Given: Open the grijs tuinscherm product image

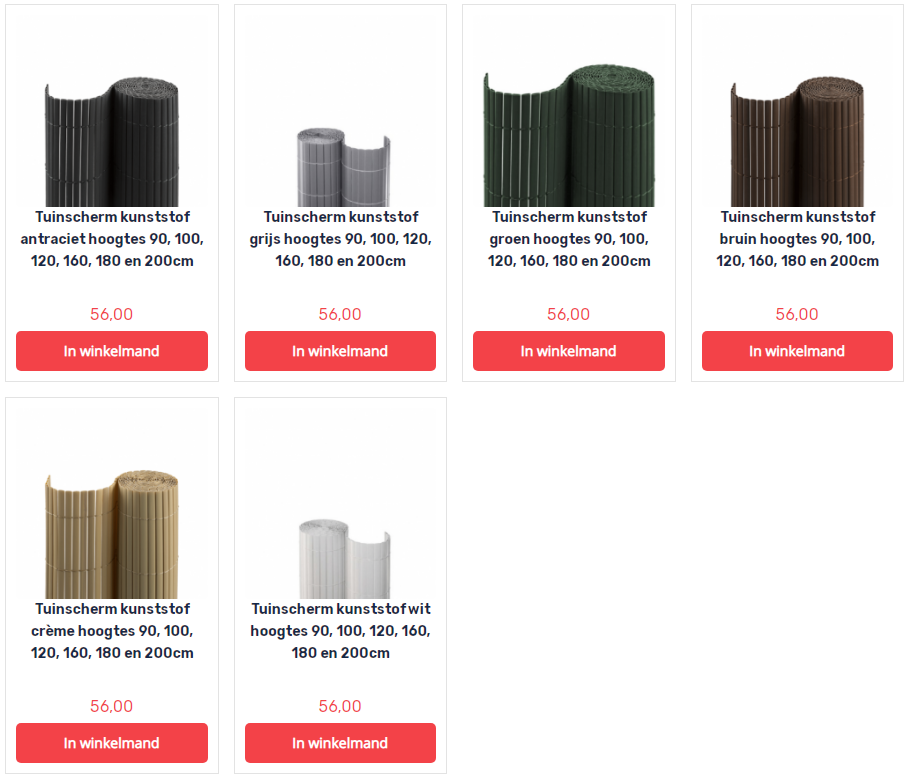Looking at the screenshot, I should [x=341, y=111].
